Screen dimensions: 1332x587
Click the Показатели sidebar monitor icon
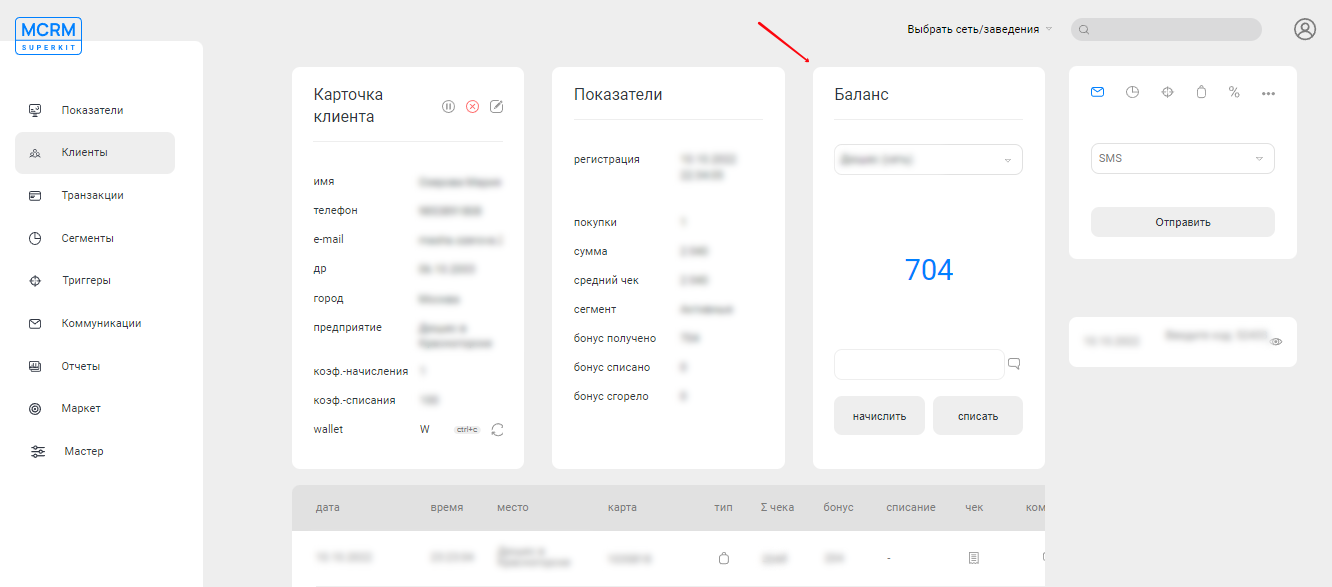click(35, 110)
